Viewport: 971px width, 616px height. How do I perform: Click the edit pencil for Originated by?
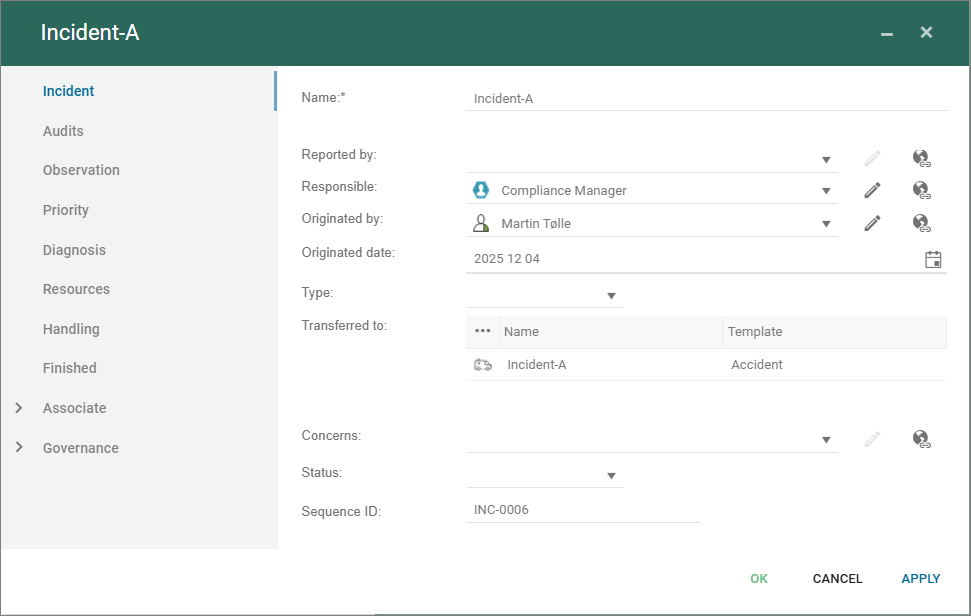coord(872,223)
